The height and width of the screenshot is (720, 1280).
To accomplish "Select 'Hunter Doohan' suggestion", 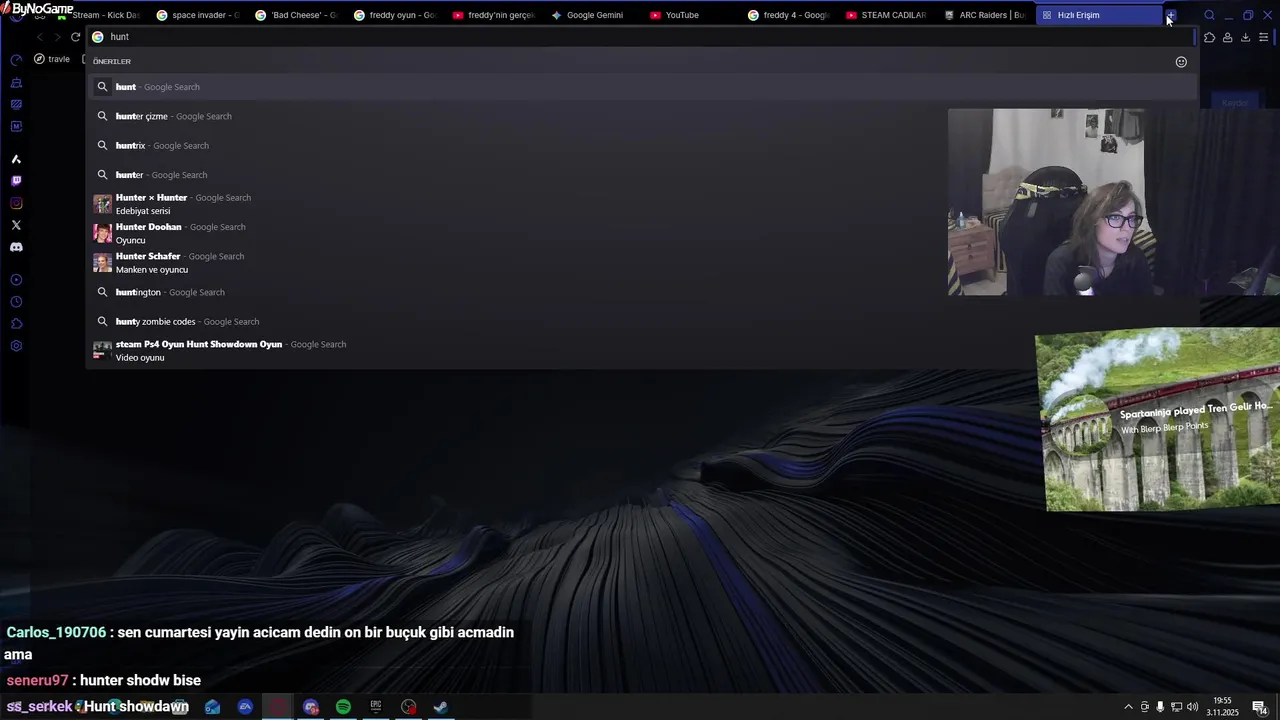I will 641,233.
